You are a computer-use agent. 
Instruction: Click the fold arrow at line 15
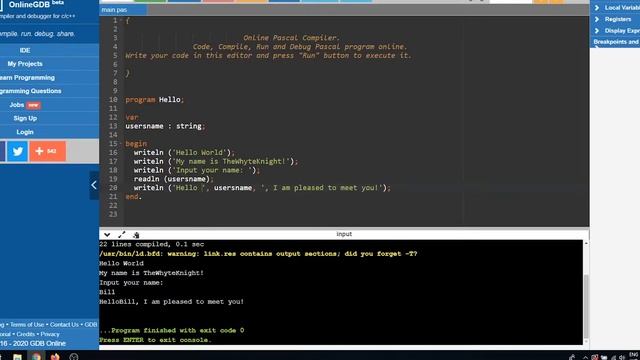(x=121, y=144)
